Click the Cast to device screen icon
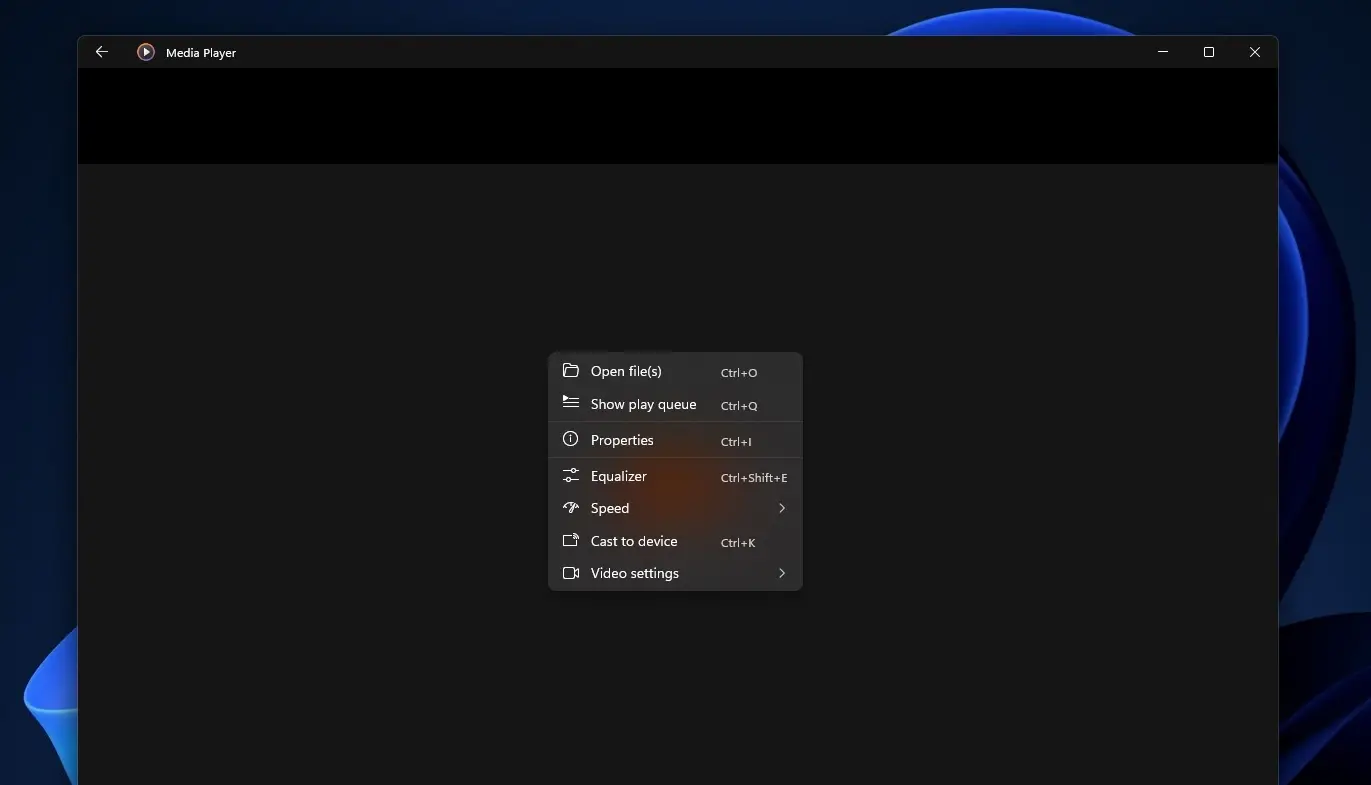The image size is (1371, 785). click(571, 541)
